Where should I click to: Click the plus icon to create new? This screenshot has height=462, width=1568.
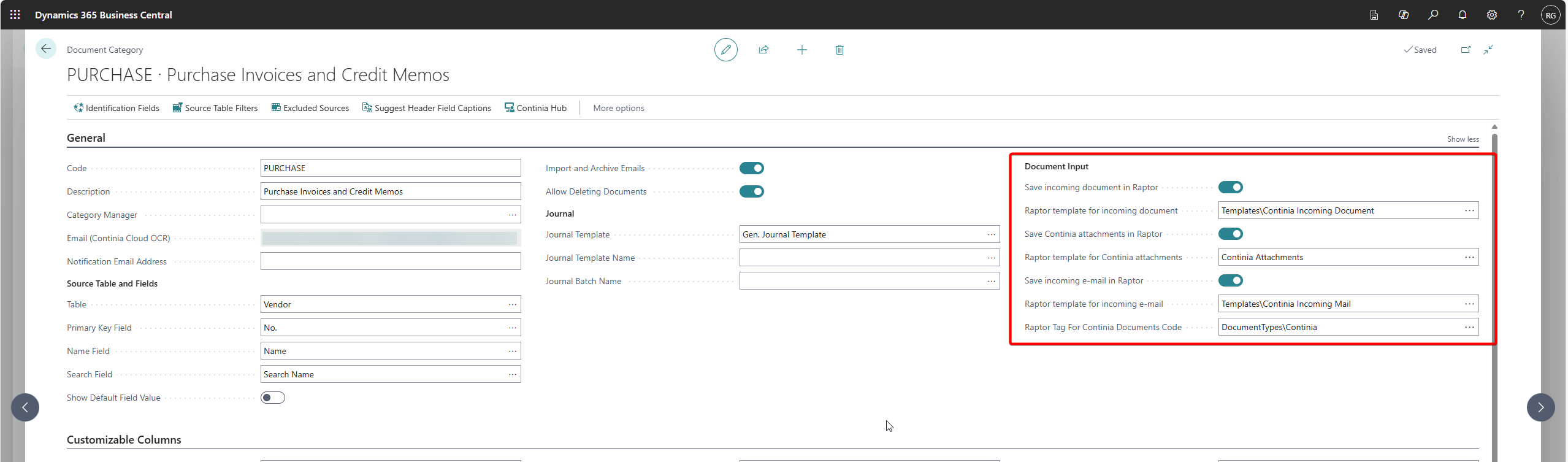pos(801,50)
